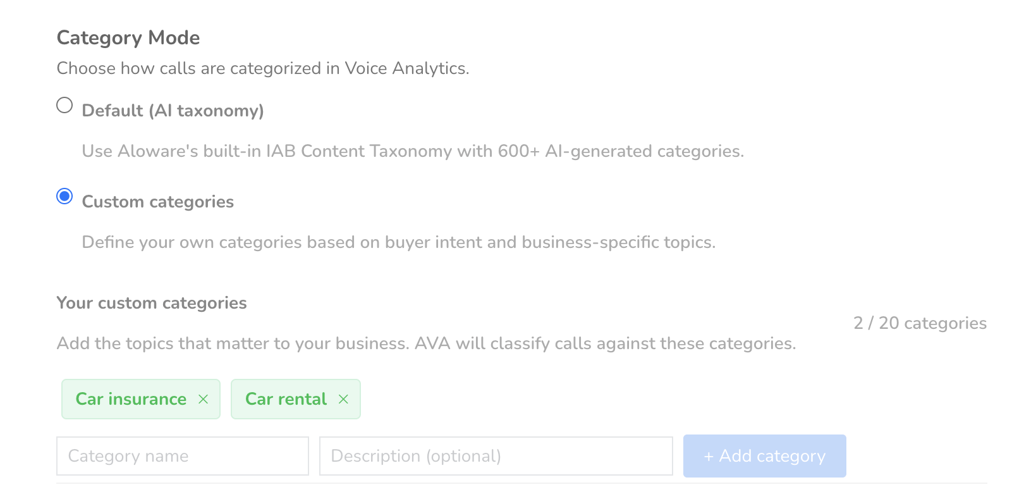Screen dimensions: 1024x487
Task: Select the Custom categories radio button
Action: coord(65,196)
